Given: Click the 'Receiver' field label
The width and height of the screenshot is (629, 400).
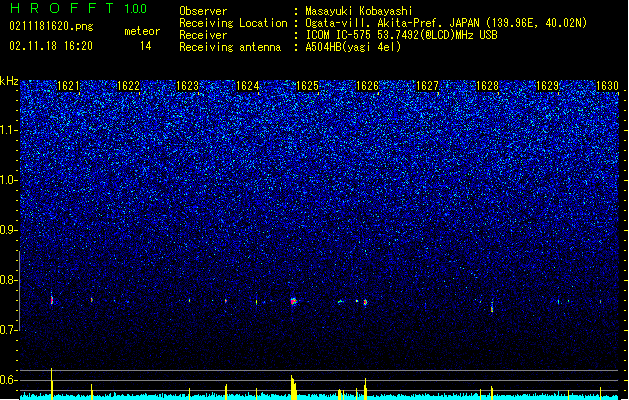Looking at the screenshot, I should [203, 35].
